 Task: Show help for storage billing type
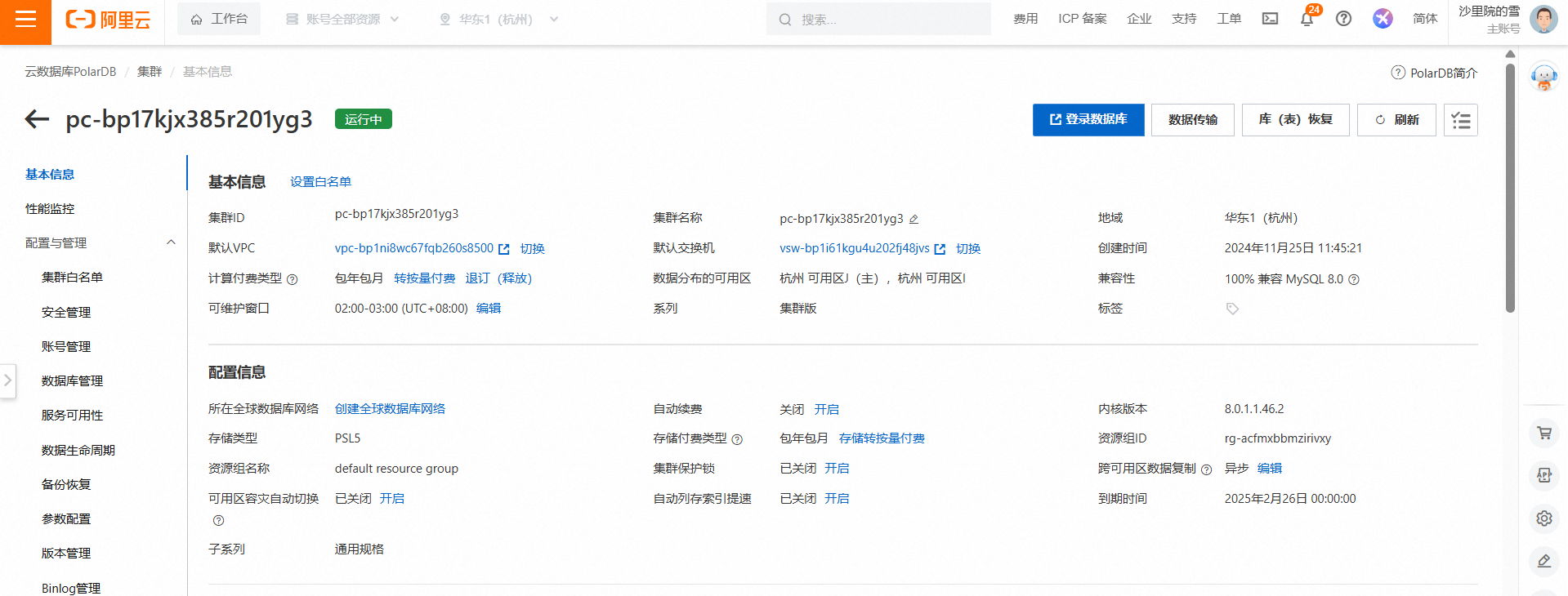point(737,439)
